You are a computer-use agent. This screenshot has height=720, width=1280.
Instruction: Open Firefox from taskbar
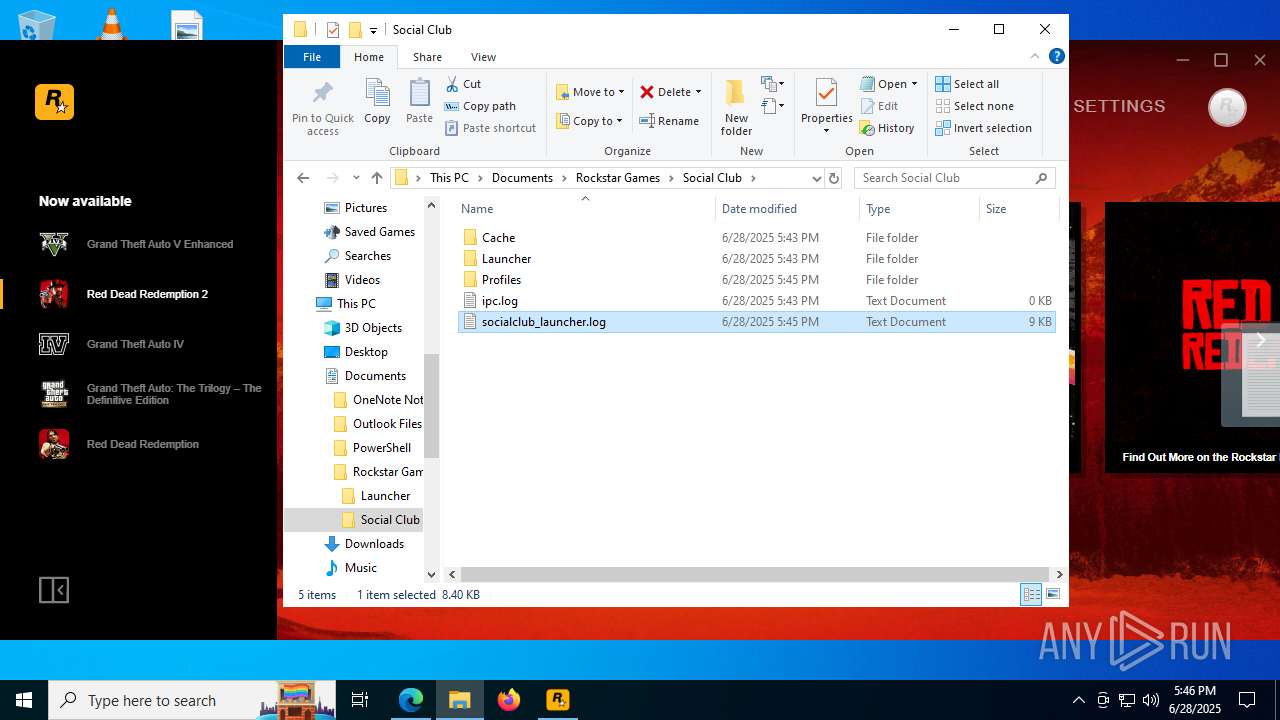click(509, 700)
